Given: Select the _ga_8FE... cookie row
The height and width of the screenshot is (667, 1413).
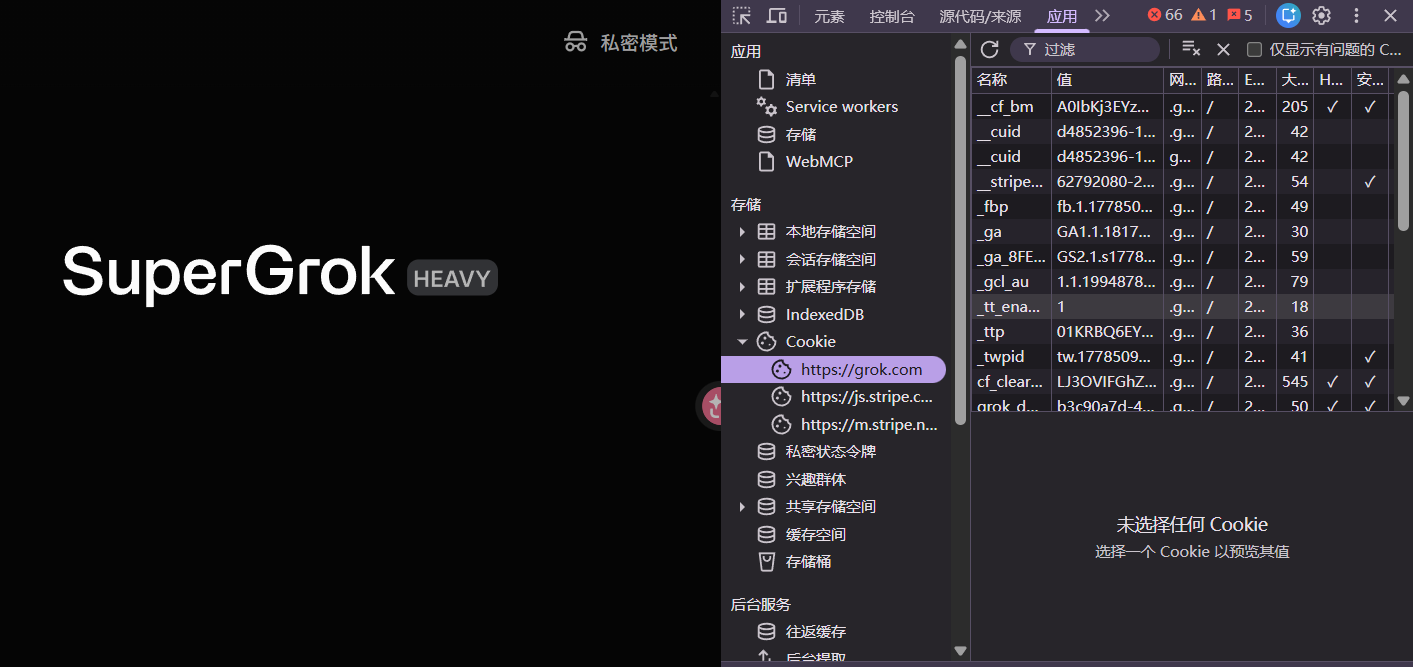Looking at the screenshot, I should click(1182, 256).
